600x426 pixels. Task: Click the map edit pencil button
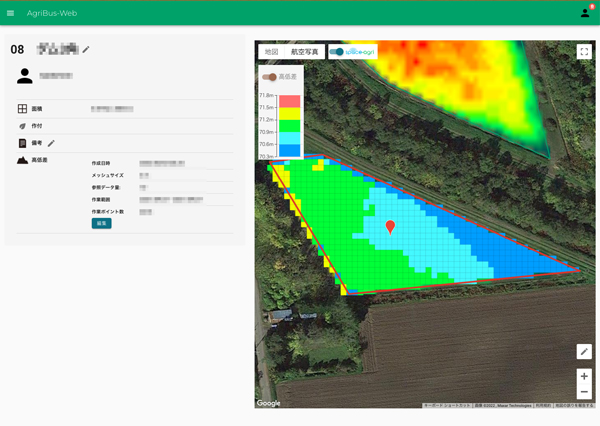tap(584, 351)
